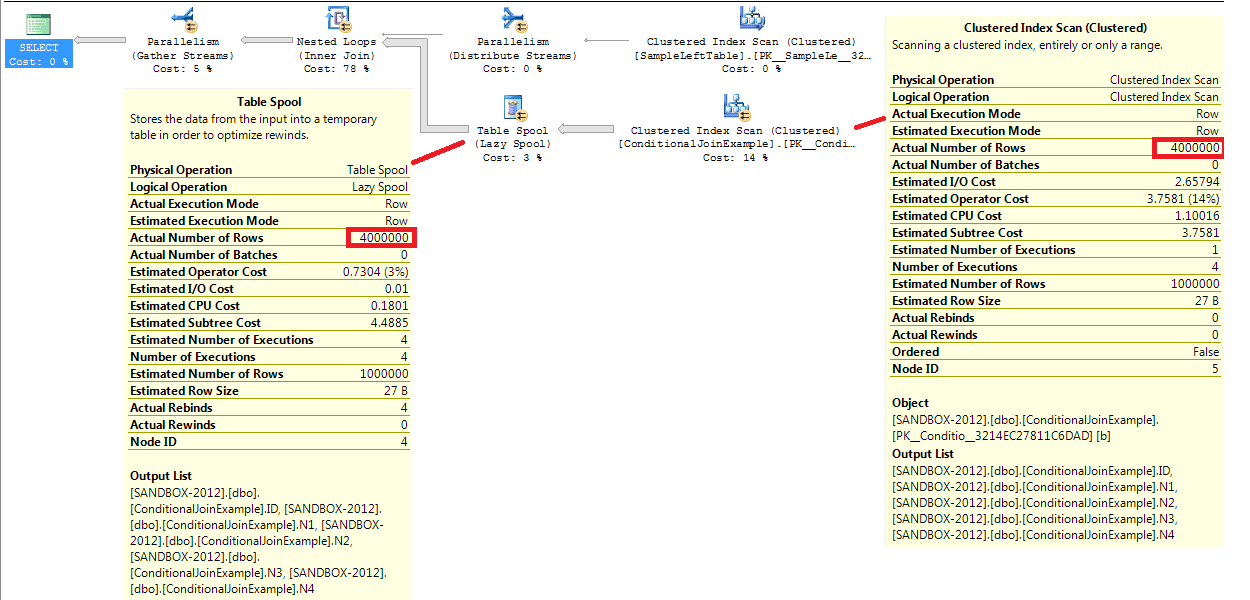Click 'Physical Operation' row in Table Spool tooltip
Viewport: 1250px width, 600px height.
(269, 170)
